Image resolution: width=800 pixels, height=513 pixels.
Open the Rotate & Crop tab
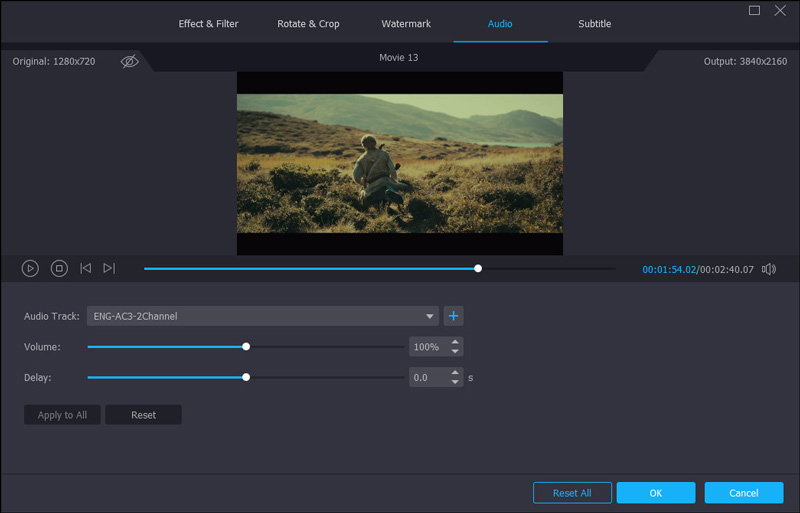click(308, 24)
